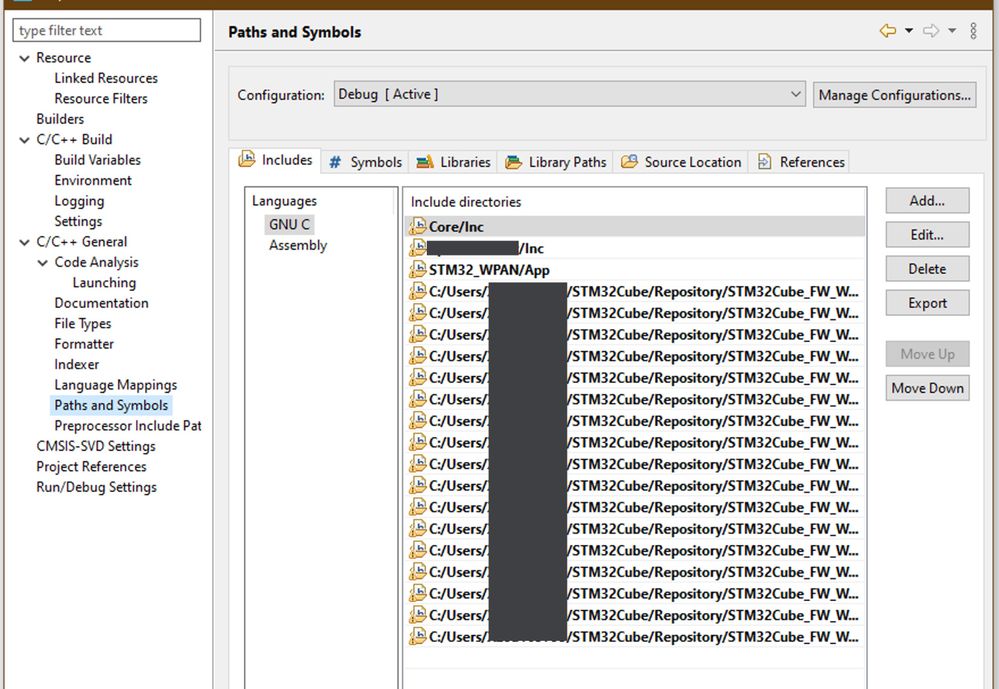Select the STM32_WPAN/App include directory

635,270
